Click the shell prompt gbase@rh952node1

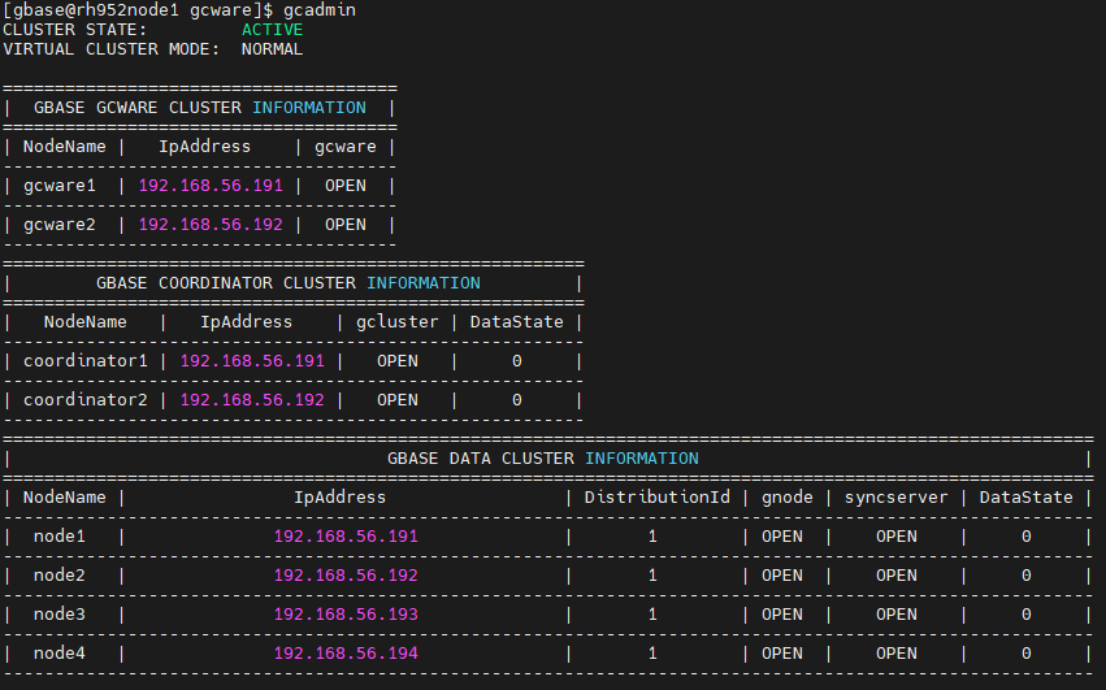[x=96, y=11]
